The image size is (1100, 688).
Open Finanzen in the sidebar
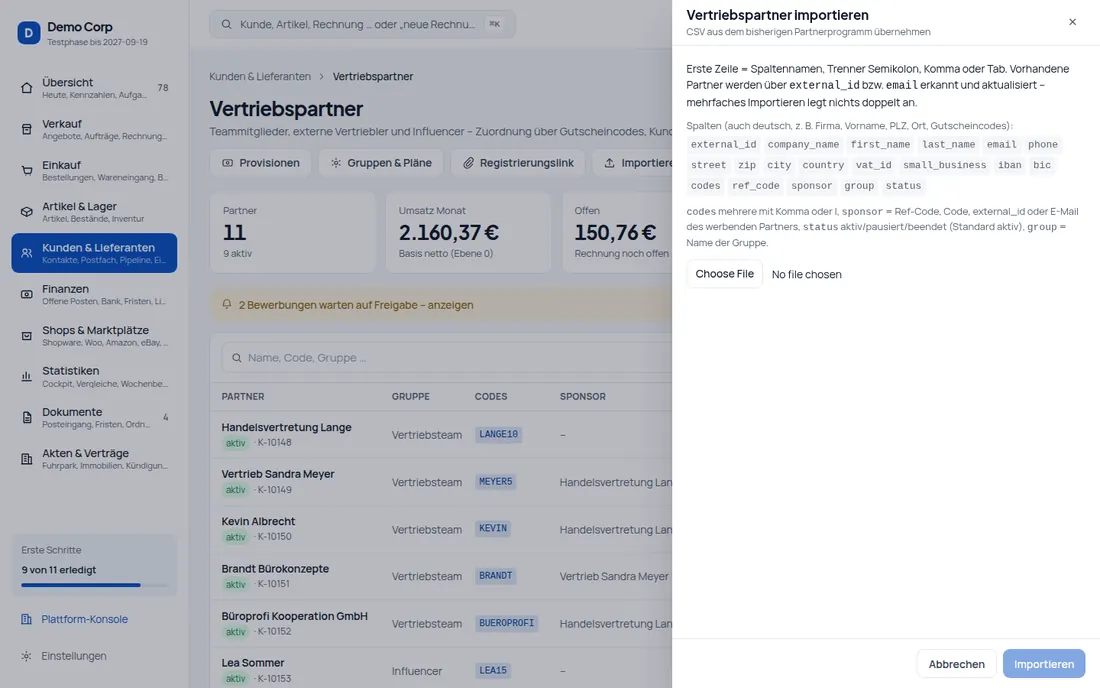(94, 295)
